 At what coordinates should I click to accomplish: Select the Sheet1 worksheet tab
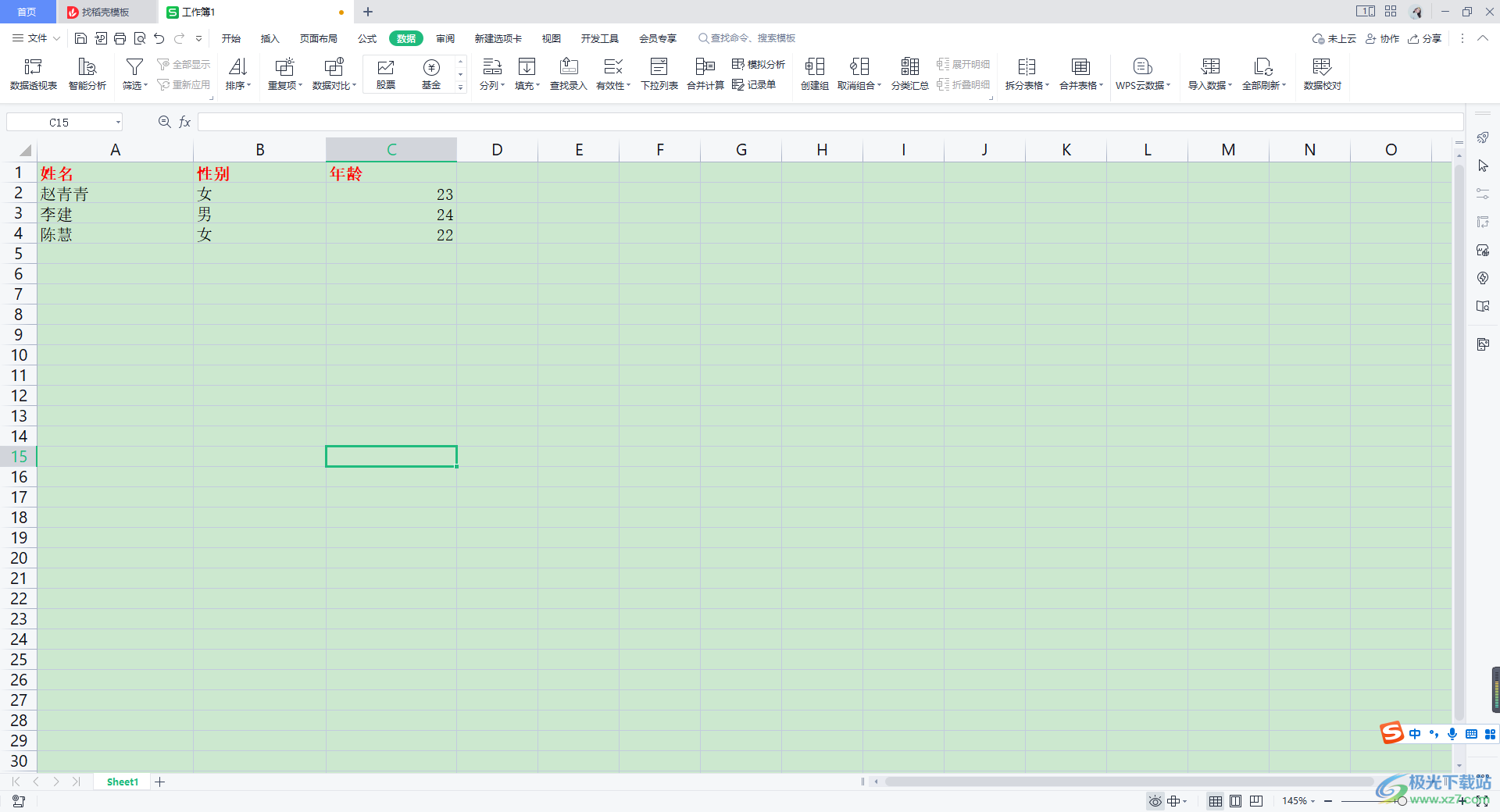(123, 782)
